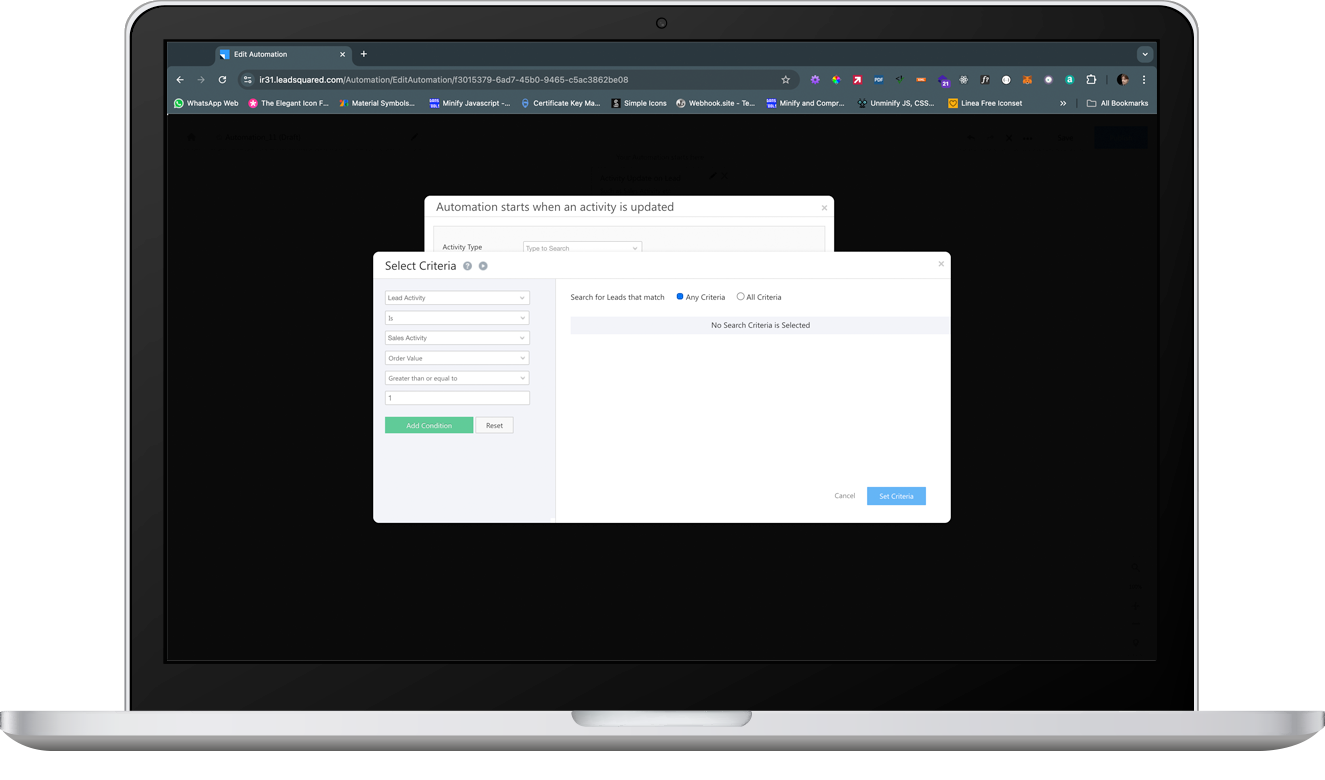Image resolution: width=1325 pixels, height=780 pixels.
Task: Click the value input field containing 1
Action: click(457, 397)
